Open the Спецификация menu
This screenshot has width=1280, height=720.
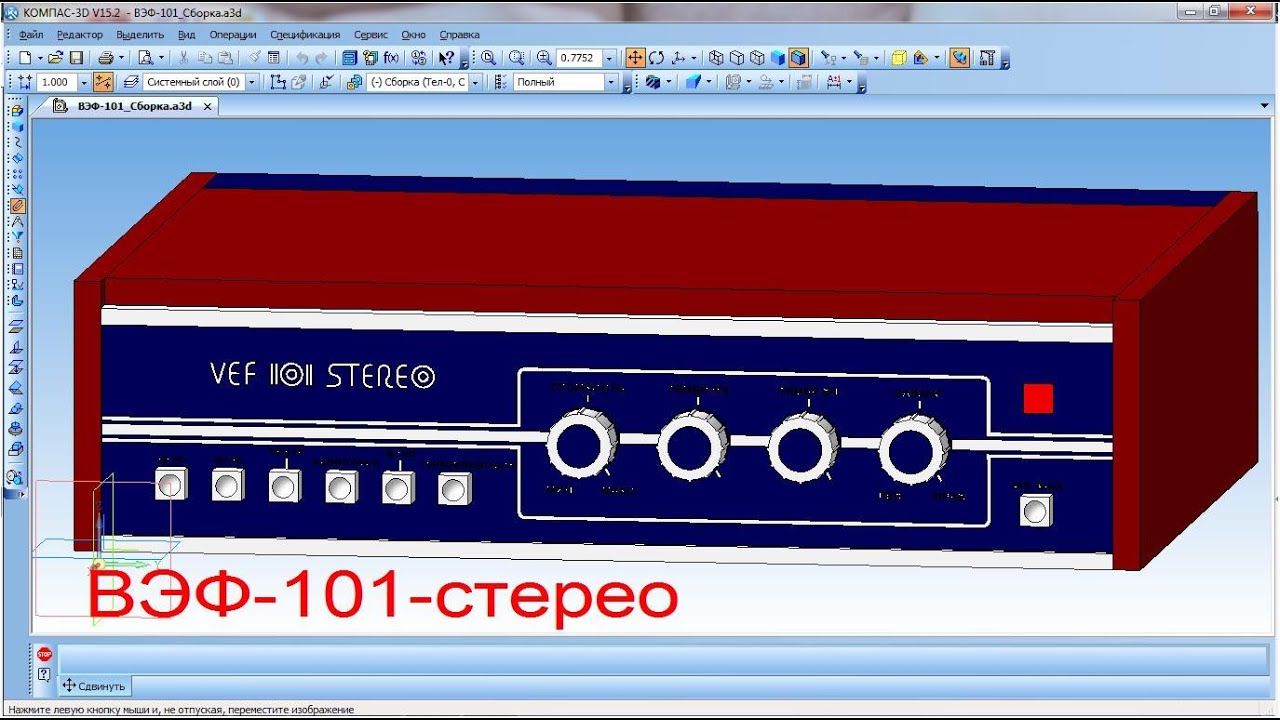tap(305, 35)
